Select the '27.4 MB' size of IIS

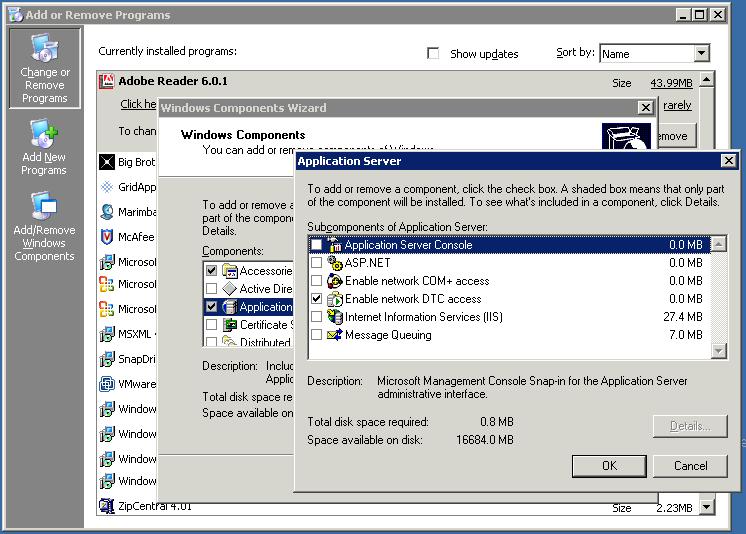(683, 317)
